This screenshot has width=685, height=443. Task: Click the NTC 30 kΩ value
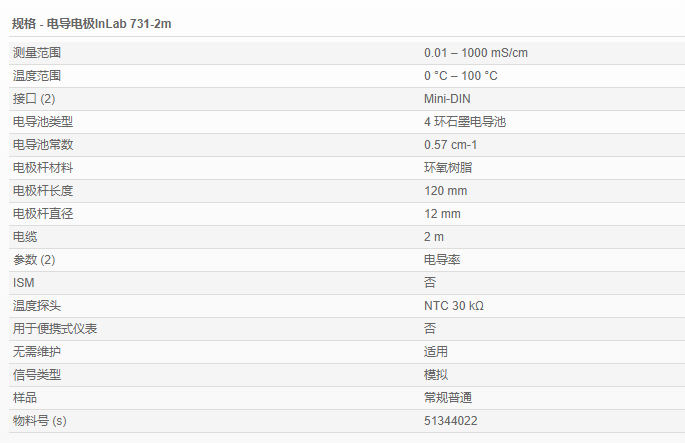[453, 305]
